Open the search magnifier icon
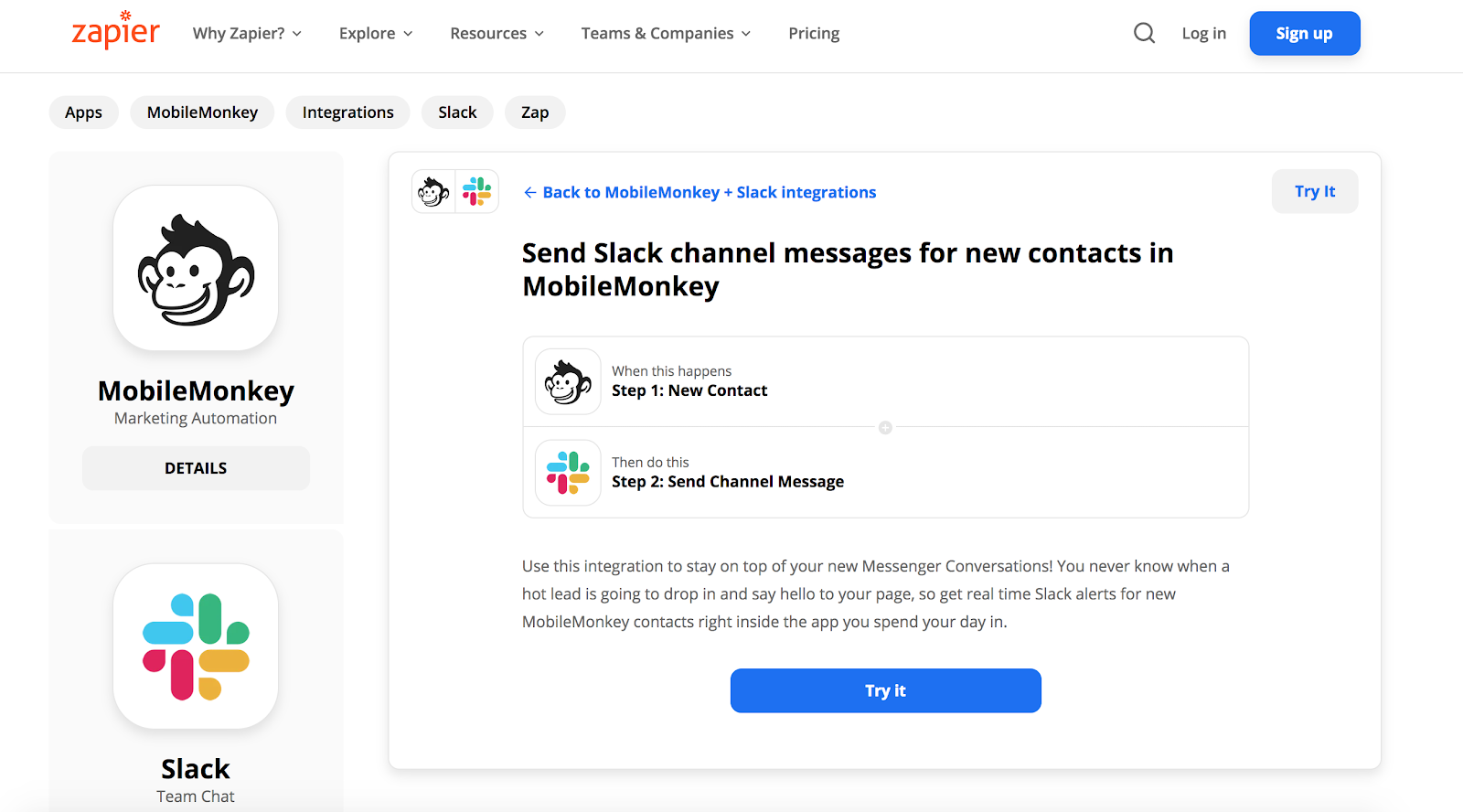The height and width of the screenshot is (812, 1463). pyautogui.click(x=1144, y=33)
